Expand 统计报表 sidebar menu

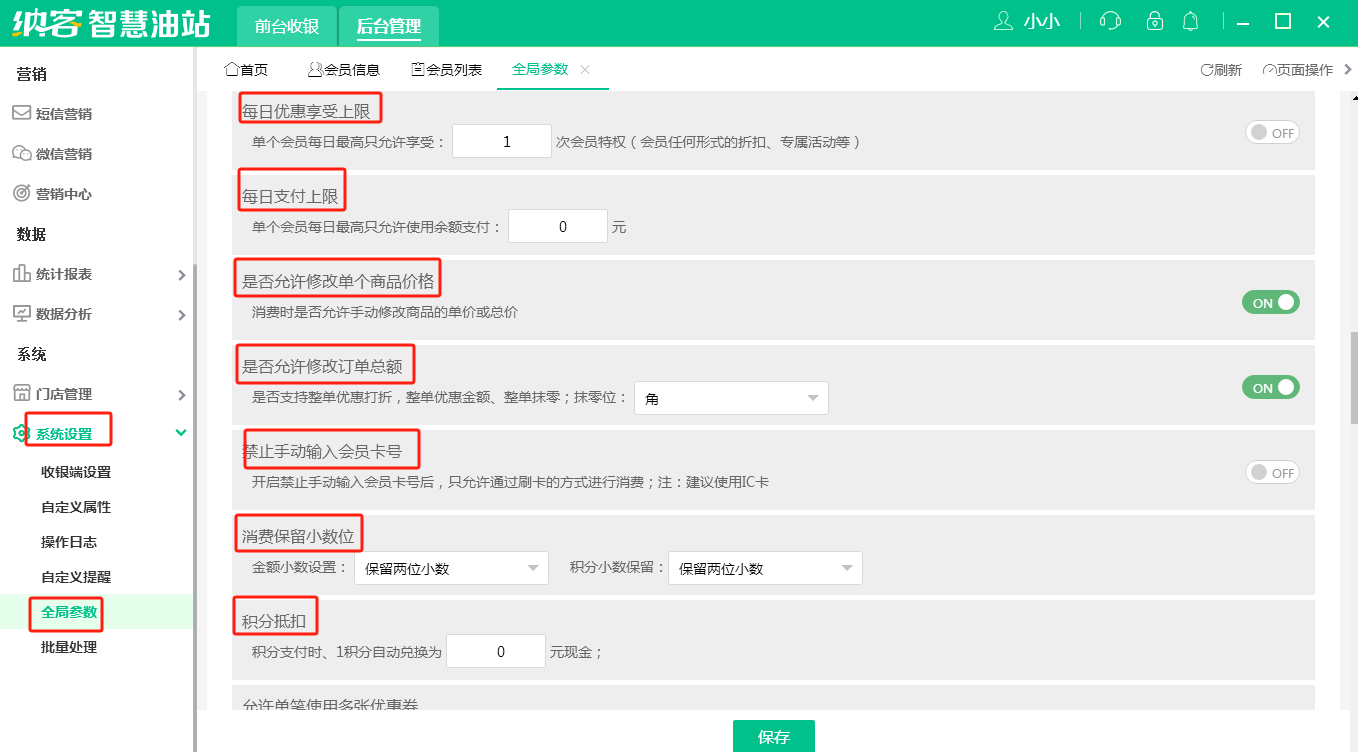click(98, 274)
